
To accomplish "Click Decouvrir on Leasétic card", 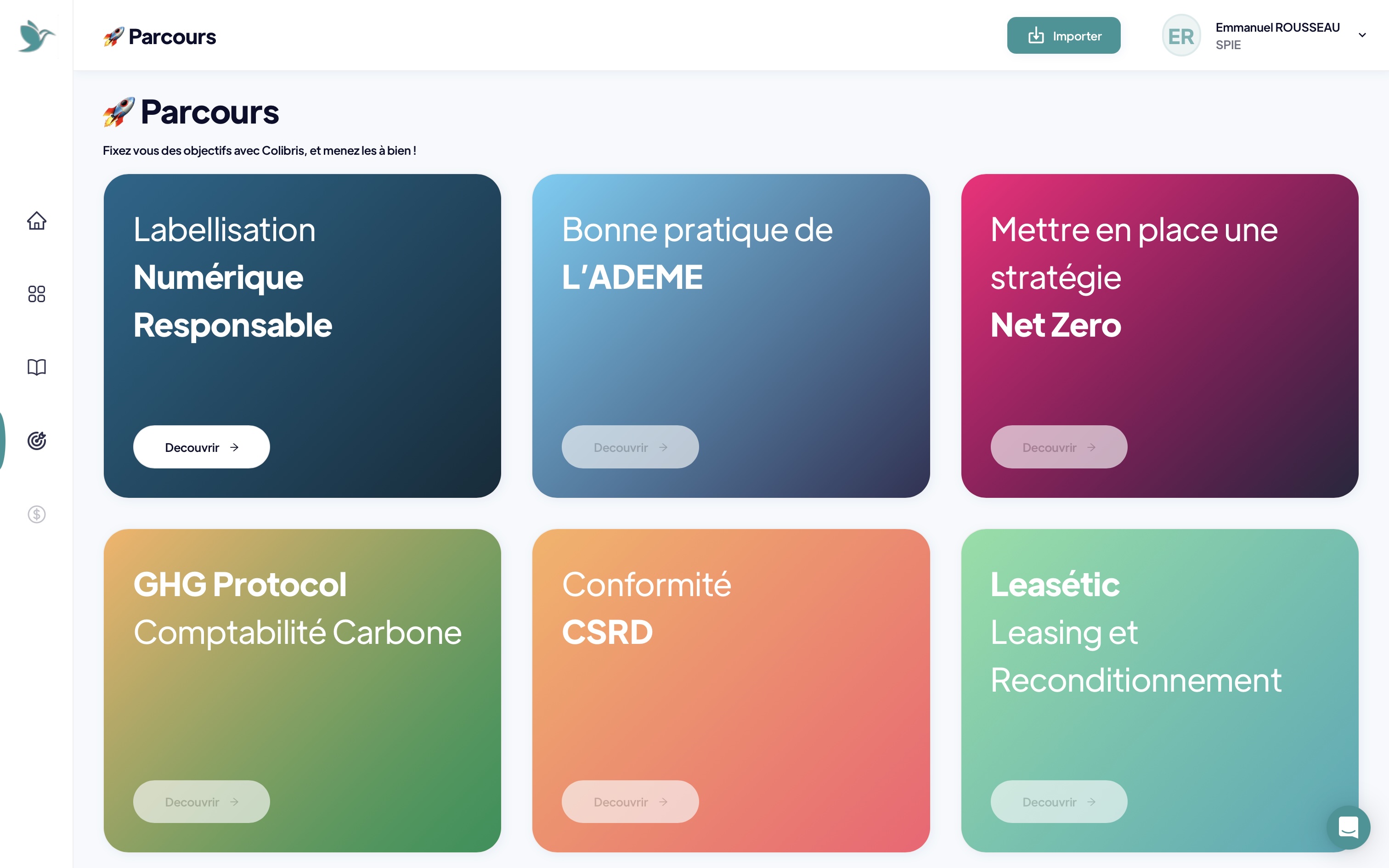I will (1059, 801).
